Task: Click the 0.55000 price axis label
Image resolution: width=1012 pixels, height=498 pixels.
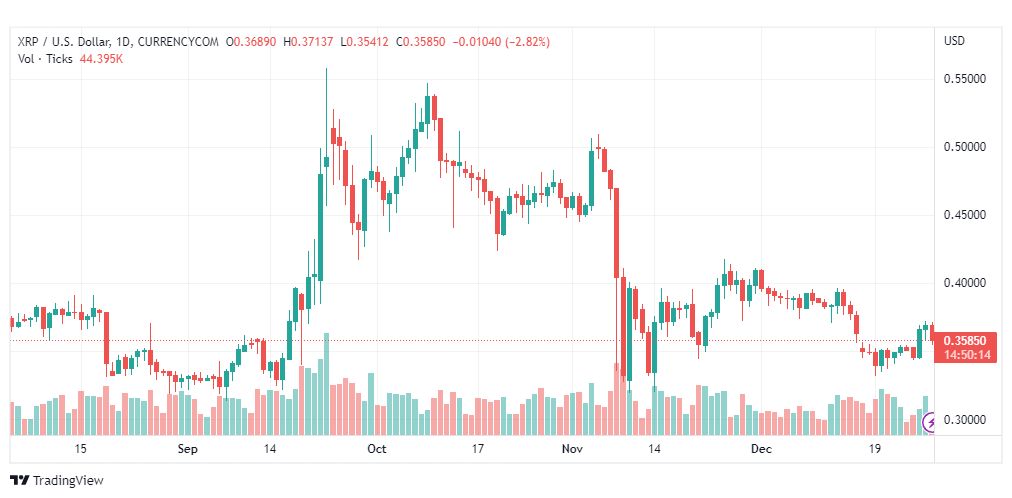Action: pos(965,79)
